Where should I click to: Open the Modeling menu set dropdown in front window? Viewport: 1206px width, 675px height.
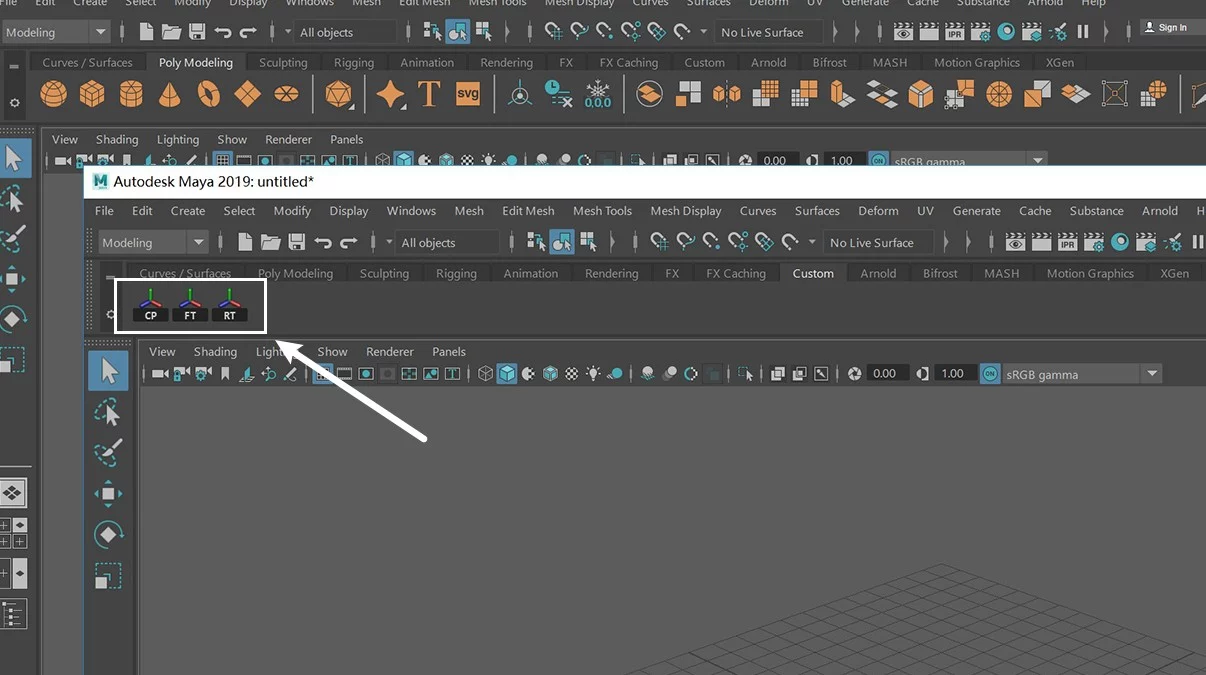point(153,243)
